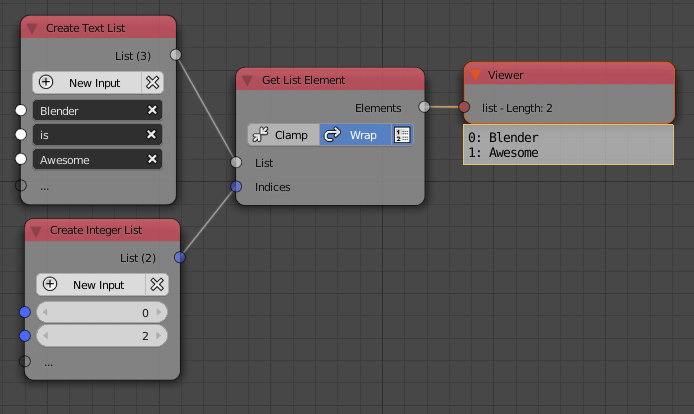Collapse the Create Text List node
The height and width of the screenshot is (414, 694).
(x=32, y=29)
